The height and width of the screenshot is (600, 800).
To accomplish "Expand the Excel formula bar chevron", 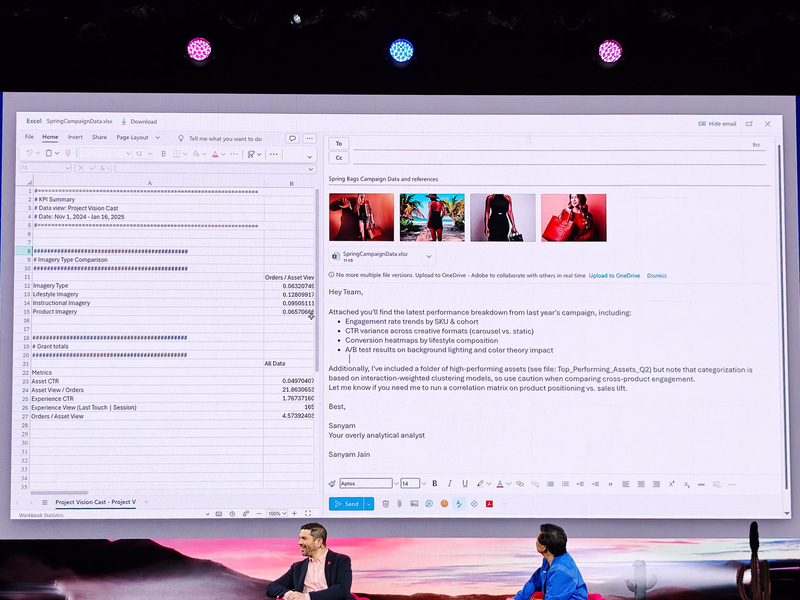I will 311,169.
